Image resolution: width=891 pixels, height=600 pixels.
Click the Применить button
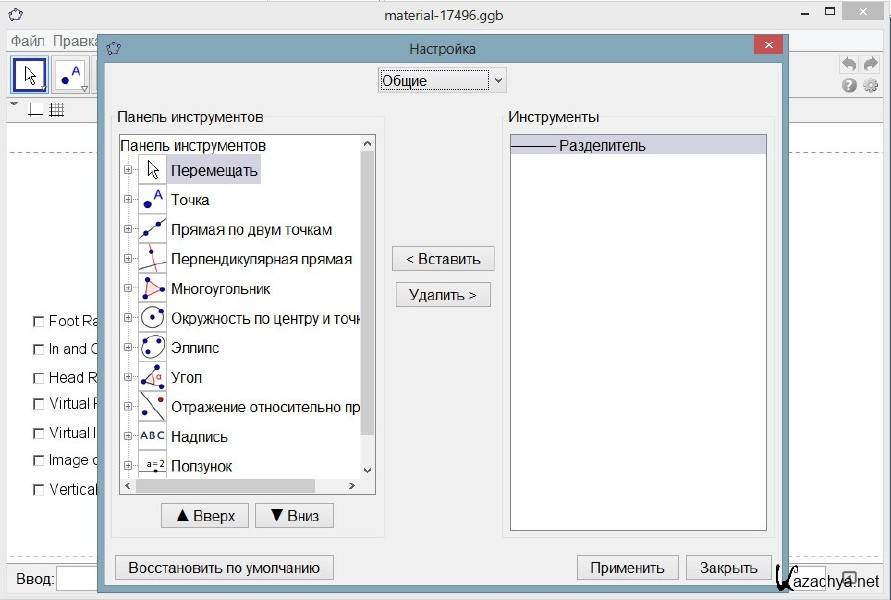pos(627,567)
